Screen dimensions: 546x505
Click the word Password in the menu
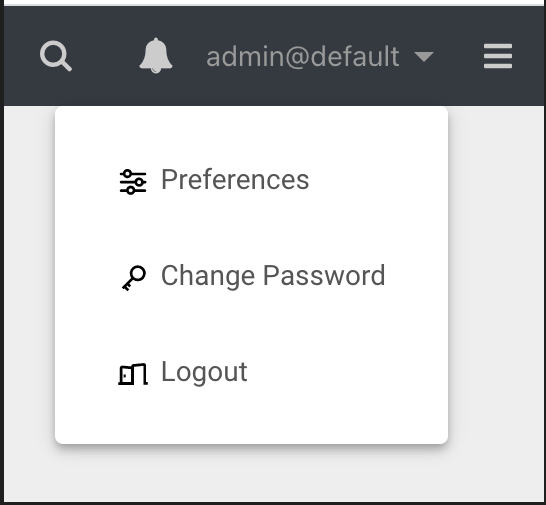pos(324,275)
